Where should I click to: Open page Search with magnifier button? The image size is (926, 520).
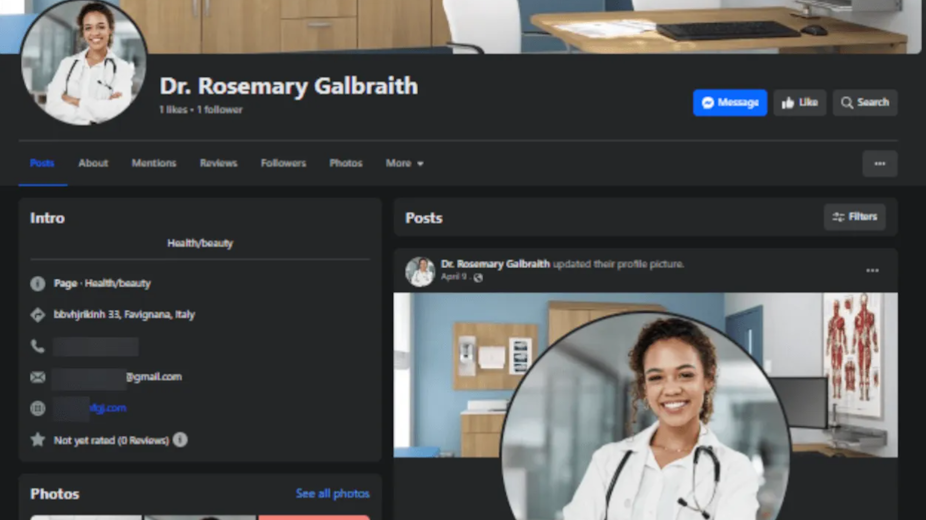click(865, 103)
